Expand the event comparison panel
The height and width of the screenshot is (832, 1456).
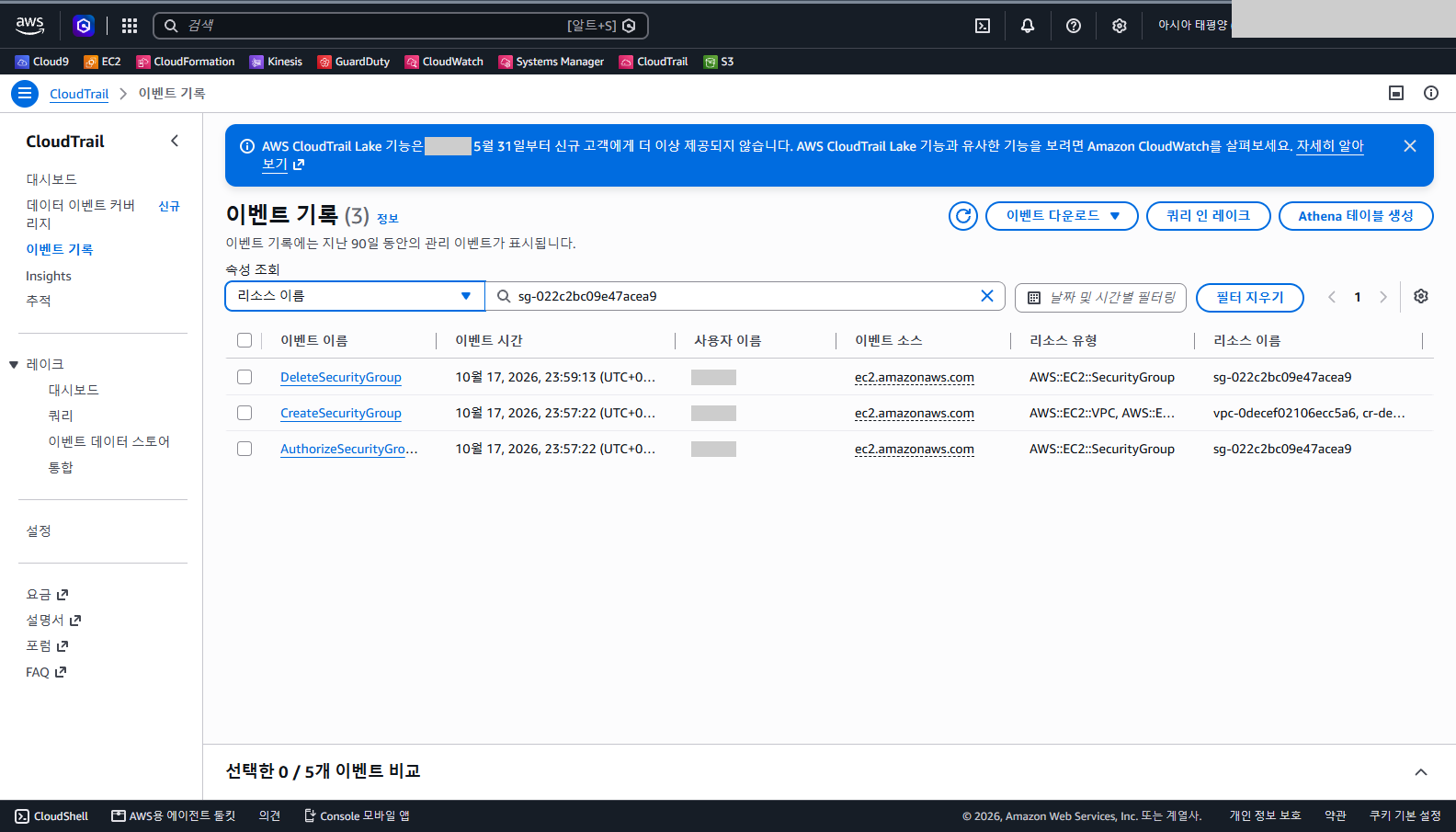tap(1421, 771)
